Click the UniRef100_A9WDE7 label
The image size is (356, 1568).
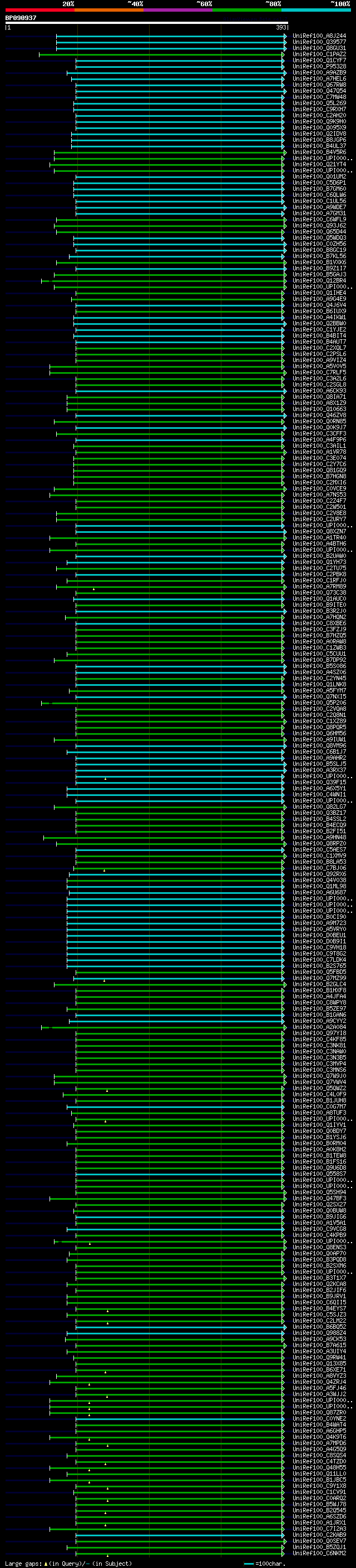(319, 207)
